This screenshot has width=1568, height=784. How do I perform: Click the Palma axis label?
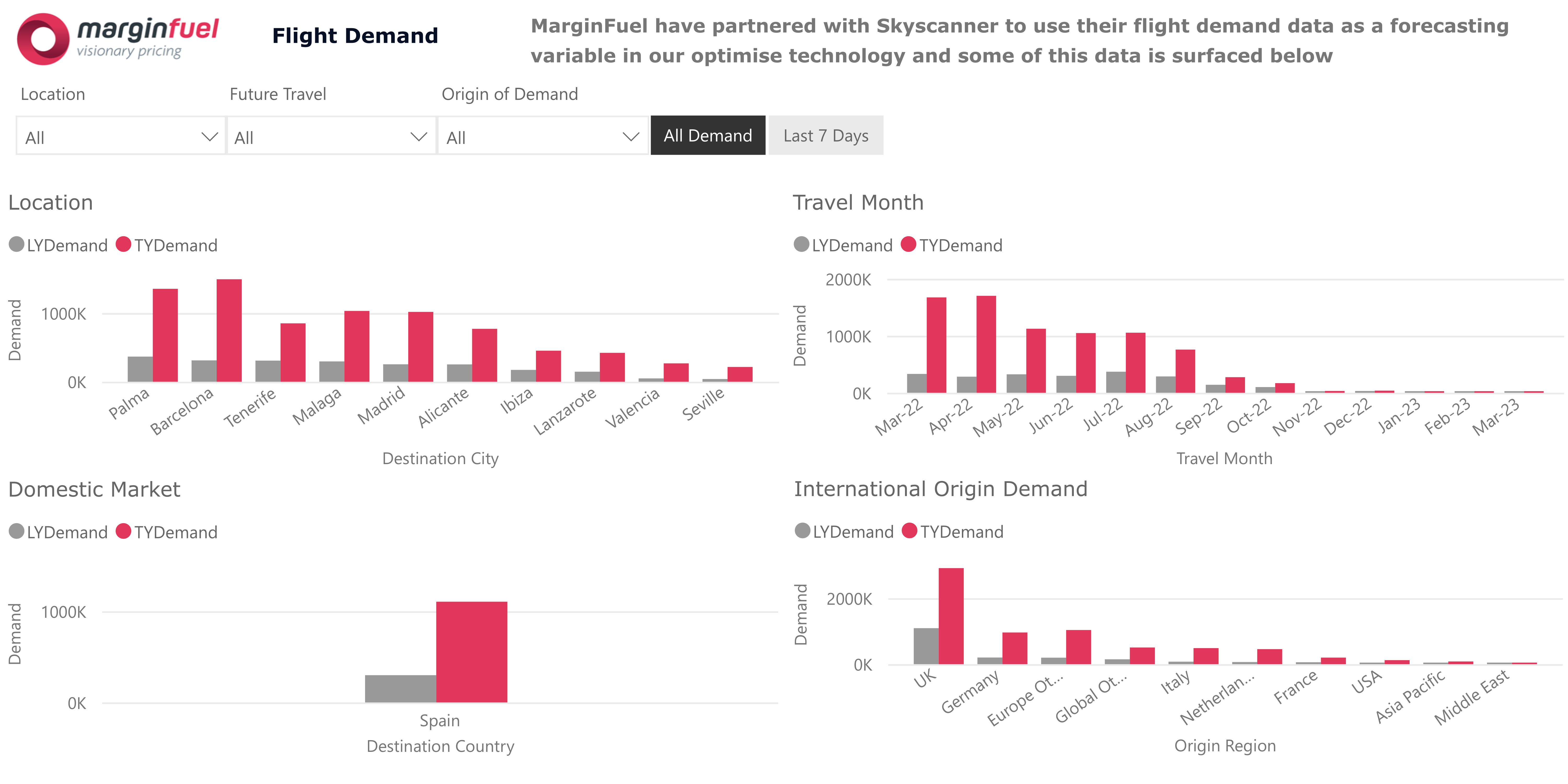coord(129,403)
